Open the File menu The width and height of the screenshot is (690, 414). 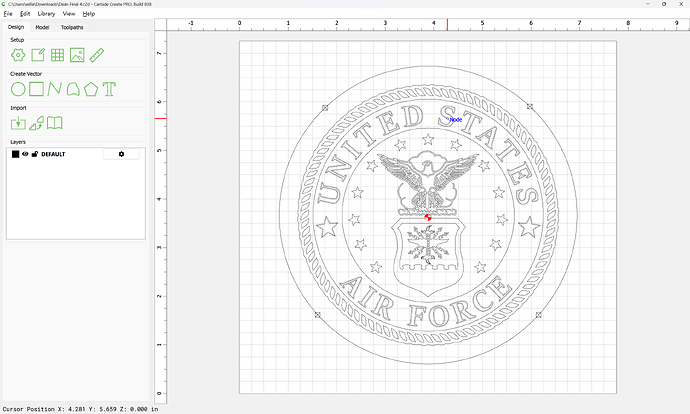point(8,14)
